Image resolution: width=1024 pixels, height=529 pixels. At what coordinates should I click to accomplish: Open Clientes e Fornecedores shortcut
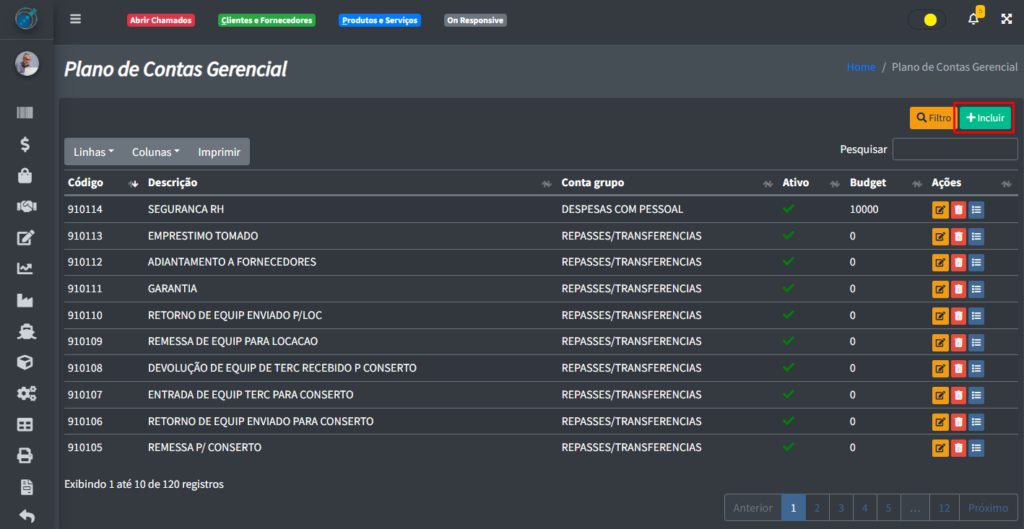tap(266, 20)
